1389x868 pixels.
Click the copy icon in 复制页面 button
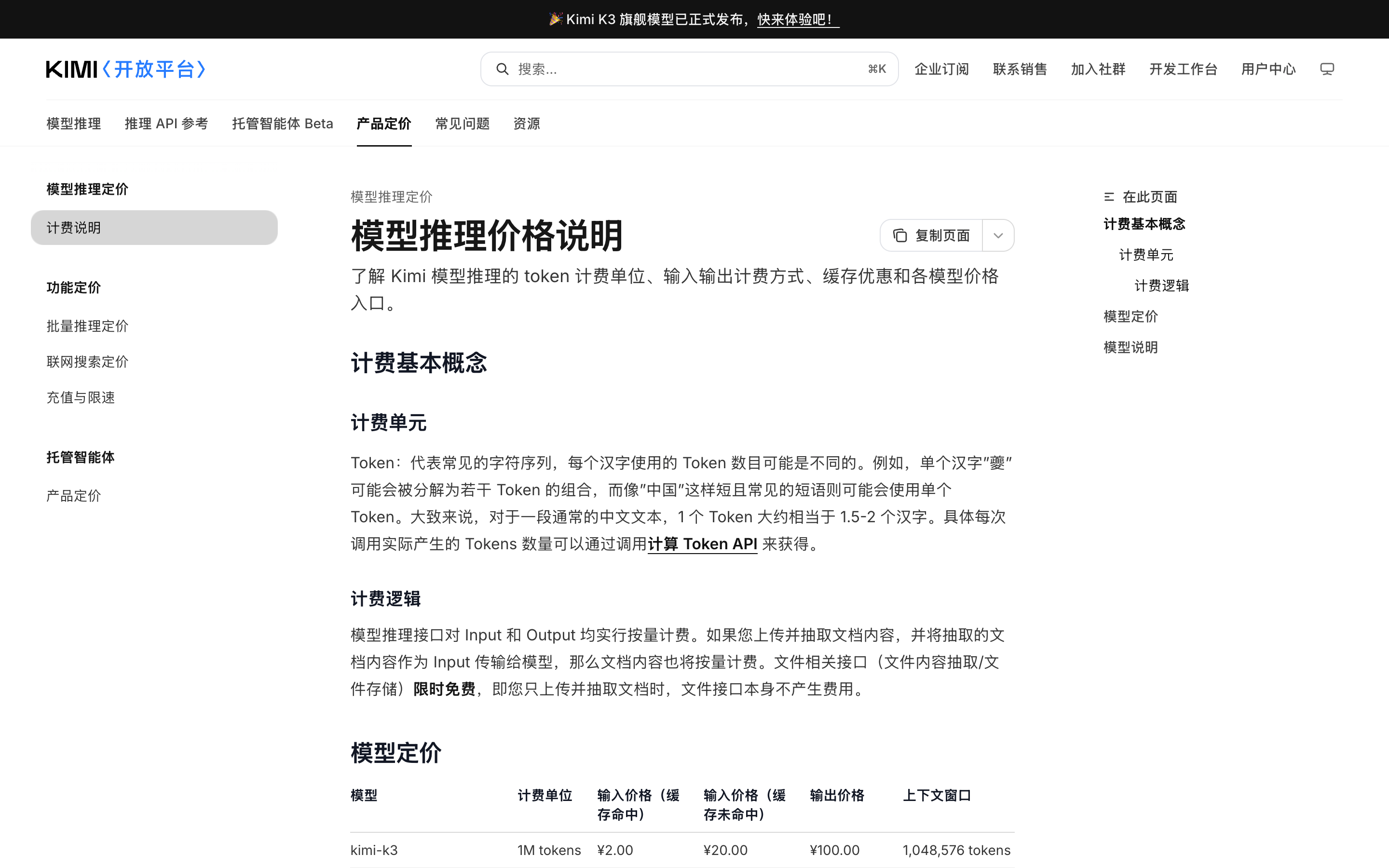(900, 235)
